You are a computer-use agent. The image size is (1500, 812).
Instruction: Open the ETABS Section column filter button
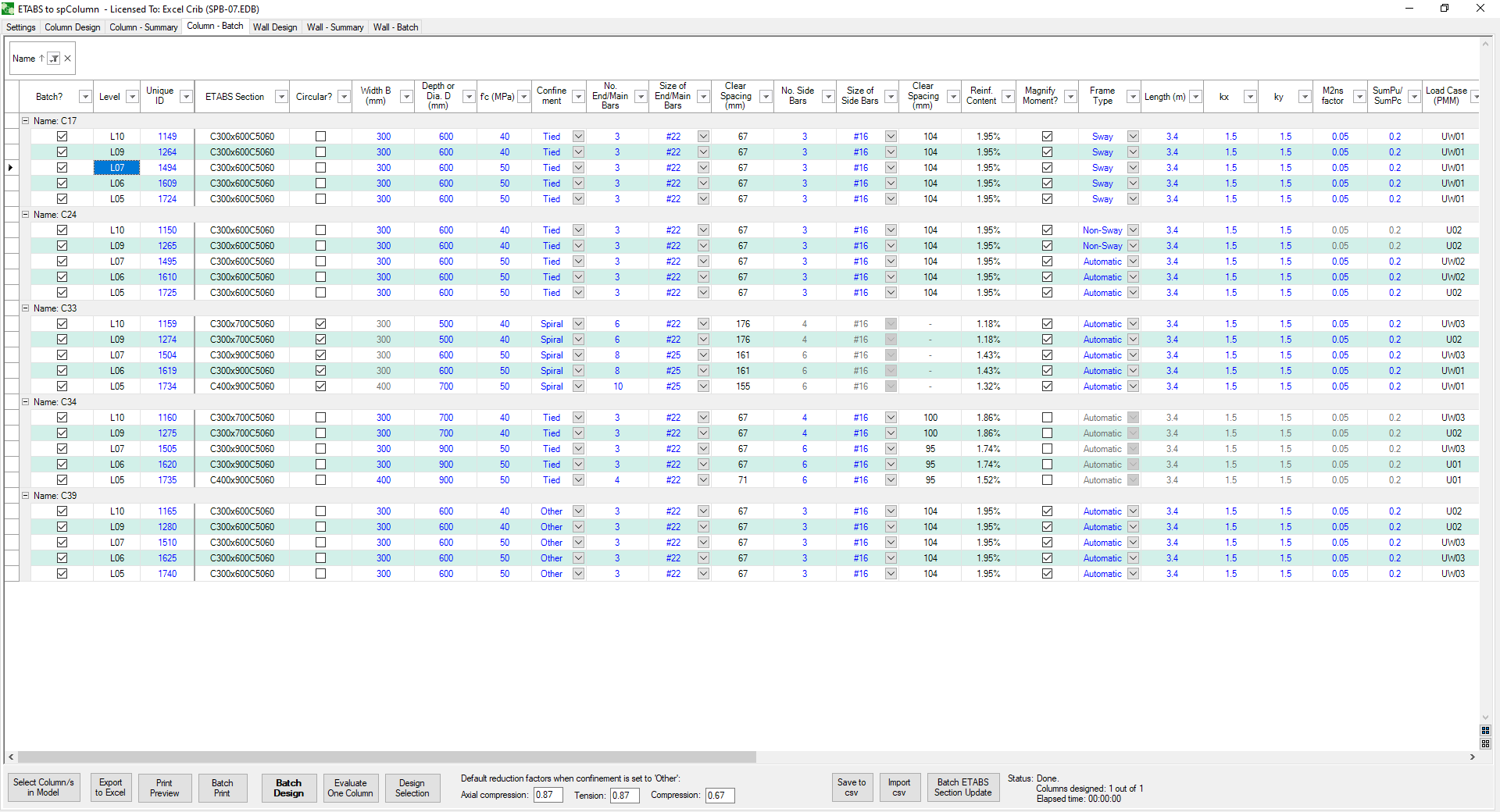tap(281, 97)
